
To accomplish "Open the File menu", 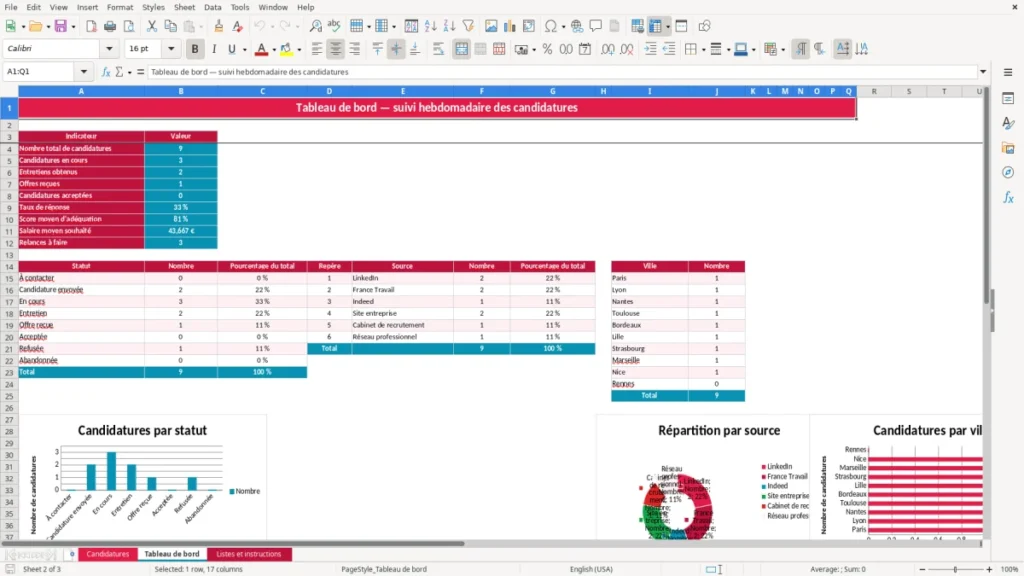I will coord(11,7).
